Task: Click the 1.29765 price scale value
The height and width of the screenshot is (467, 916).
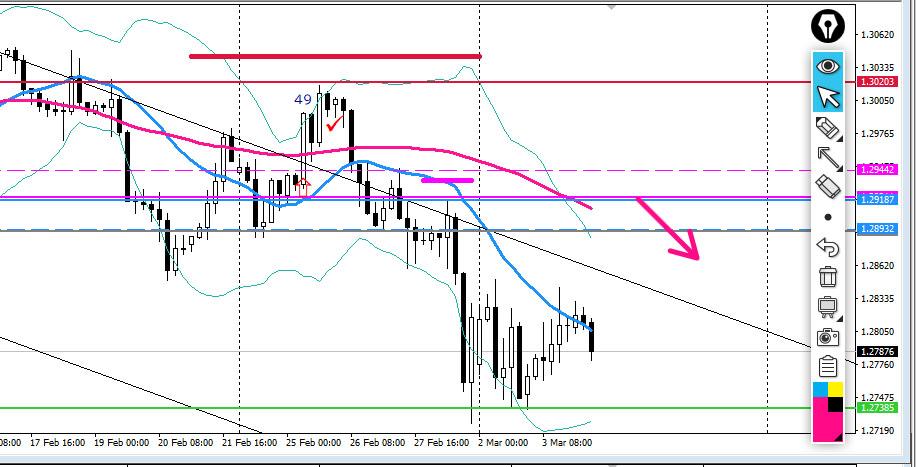Action: click(878, 134)
